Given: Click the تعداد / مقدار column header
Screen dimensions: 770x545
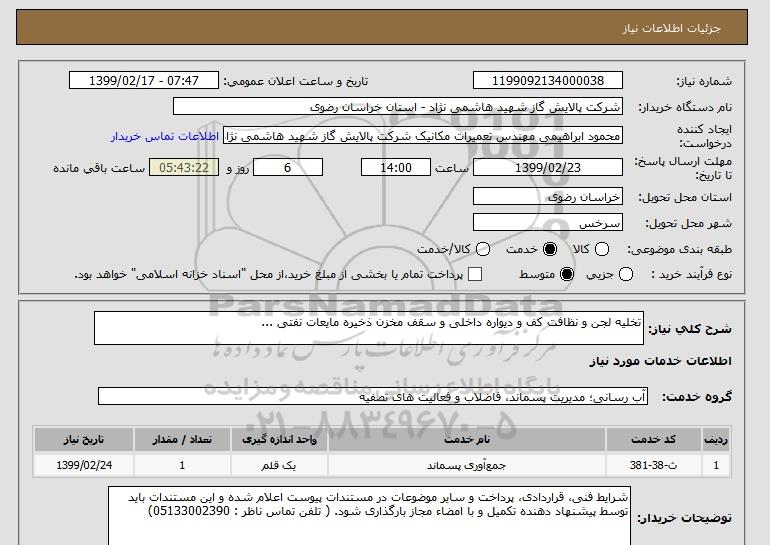Looking at the screenshot, I should point(182,439).
